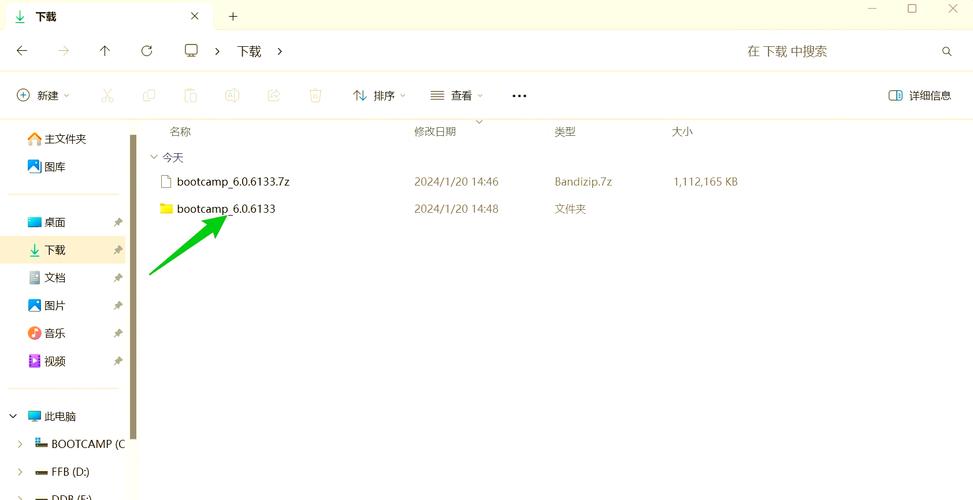Open 音乐 in sidebar
Screen dimensions: 973x500
(47, 333)
